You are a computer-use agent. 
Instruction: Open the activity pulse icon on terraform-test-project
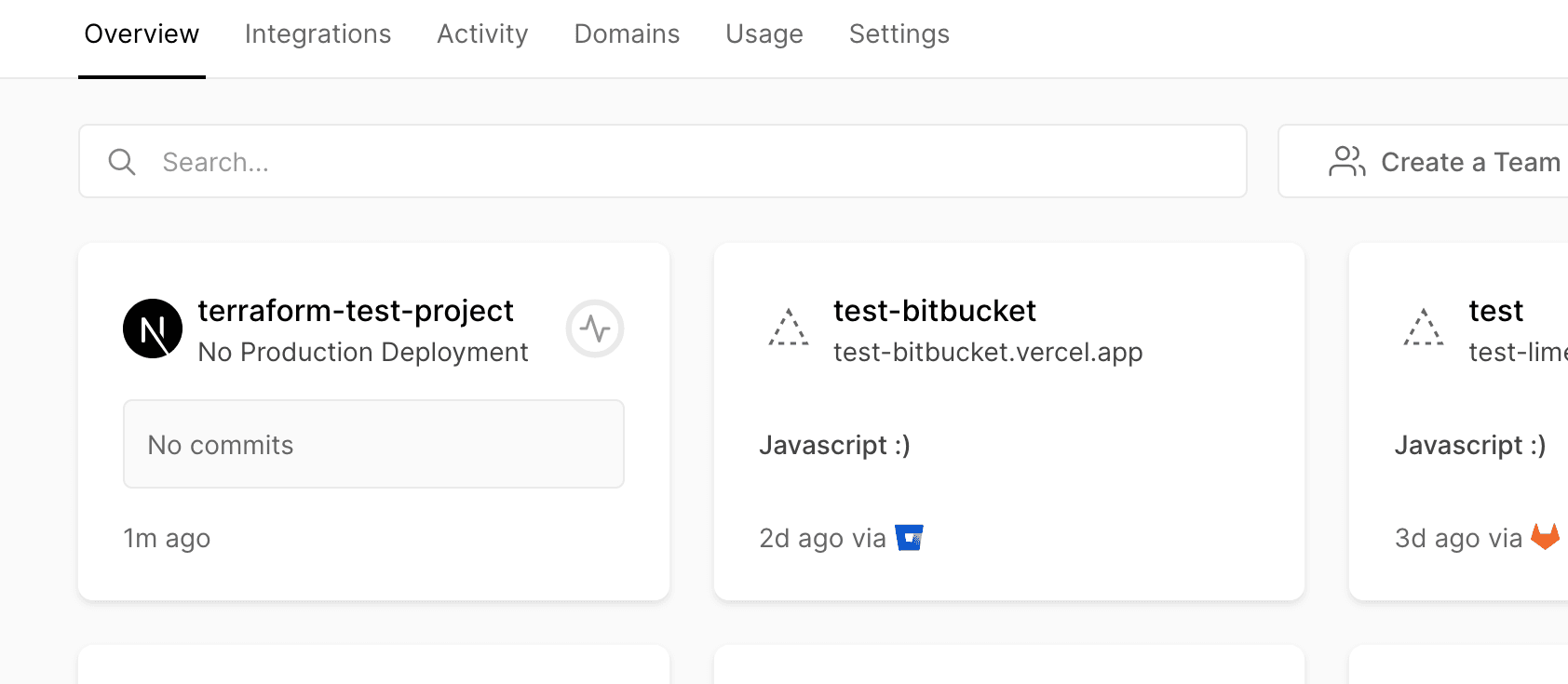click(595, 329)
